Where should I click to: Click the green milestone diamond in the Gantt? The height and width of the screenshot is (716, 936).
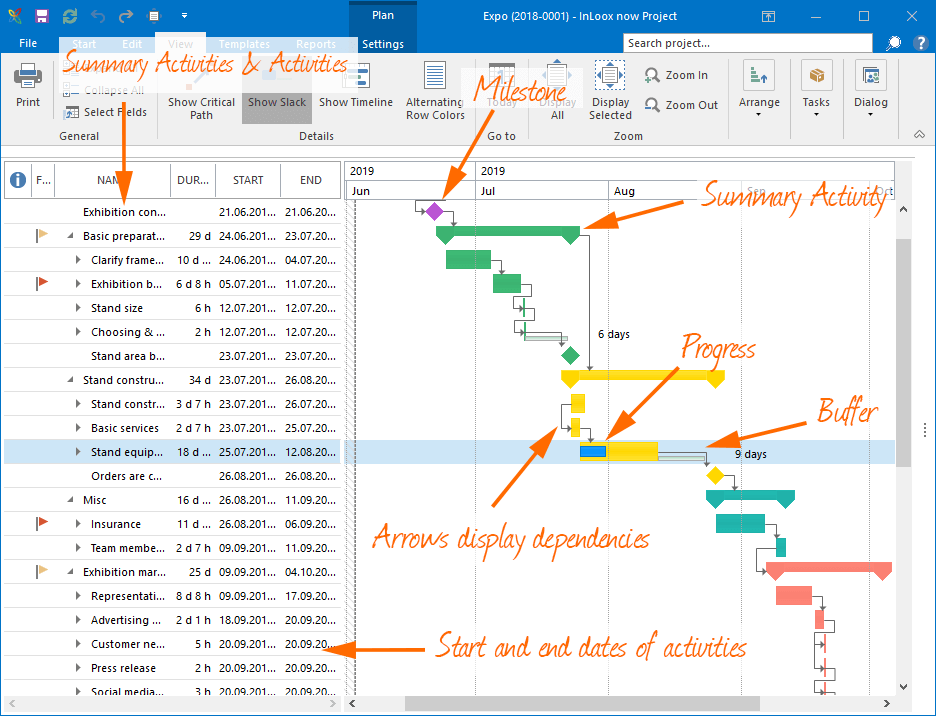[x=571, y=355]
